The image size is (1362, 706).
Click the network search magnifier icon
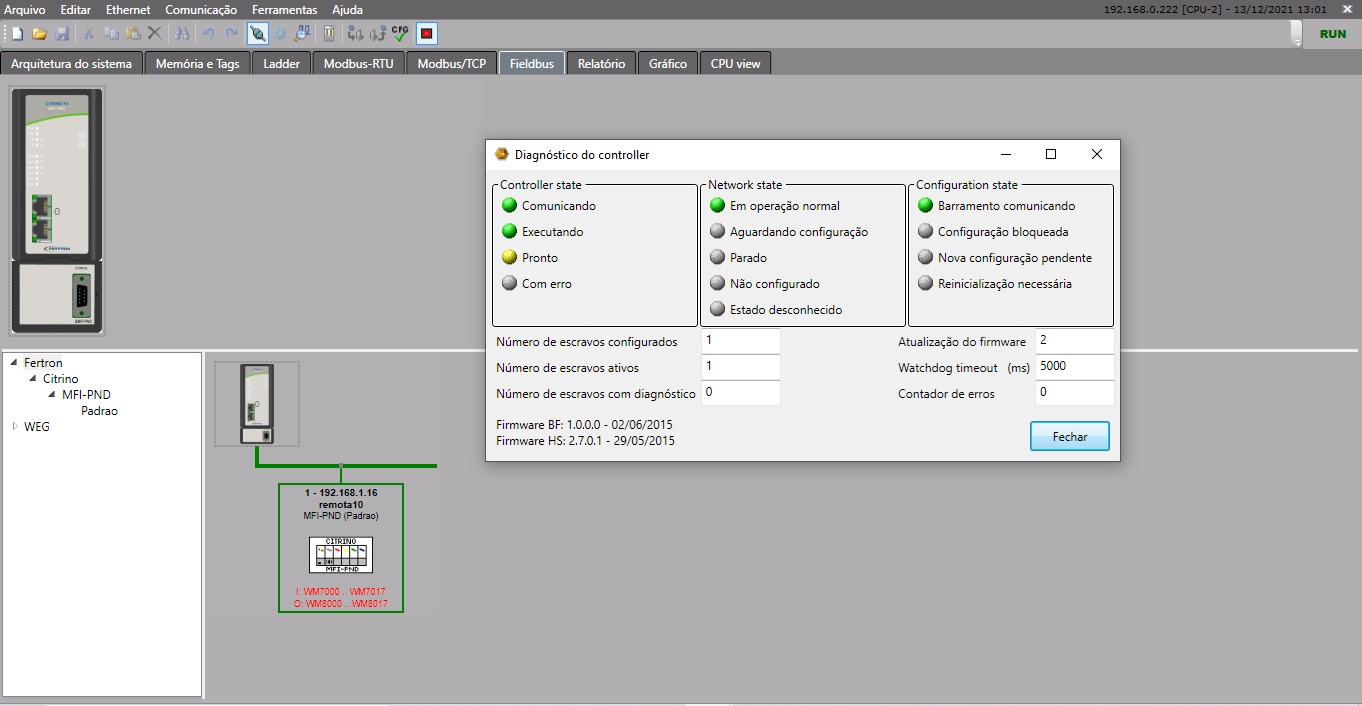(x=302, y=34)
